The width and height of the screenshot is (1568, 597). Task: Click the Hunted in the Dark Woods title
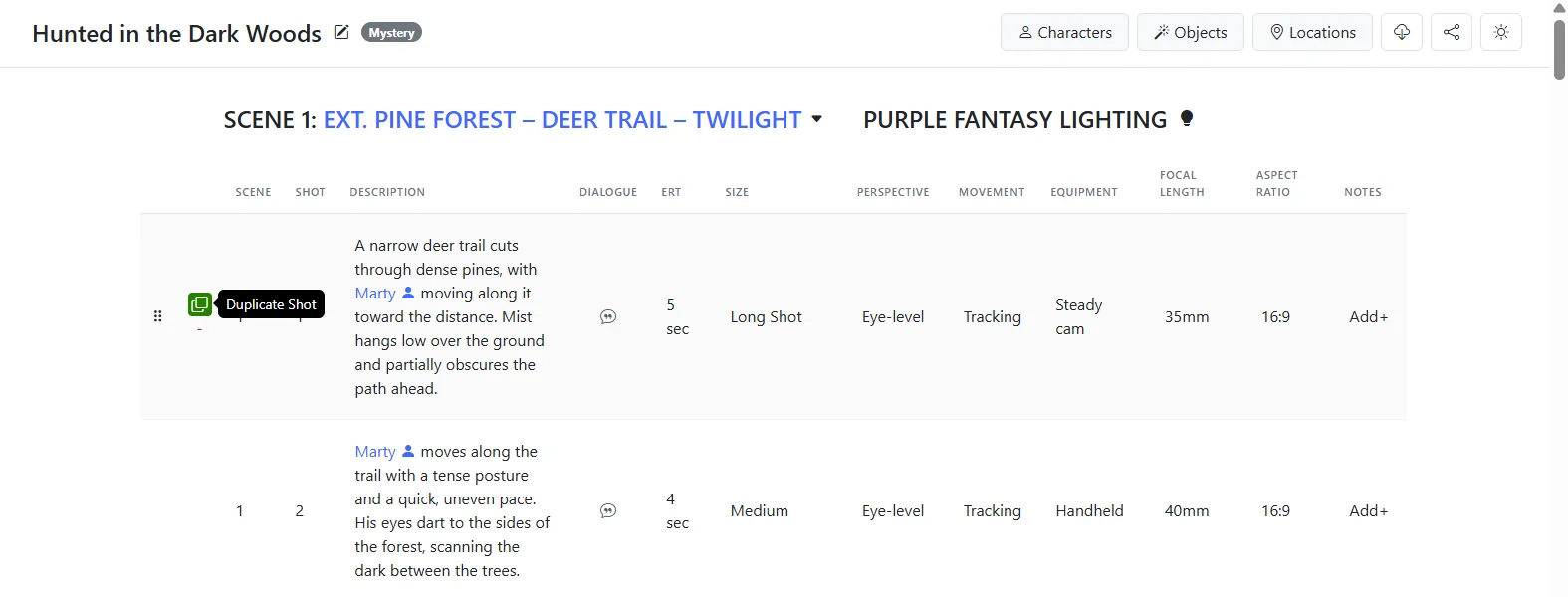point(176,33)
